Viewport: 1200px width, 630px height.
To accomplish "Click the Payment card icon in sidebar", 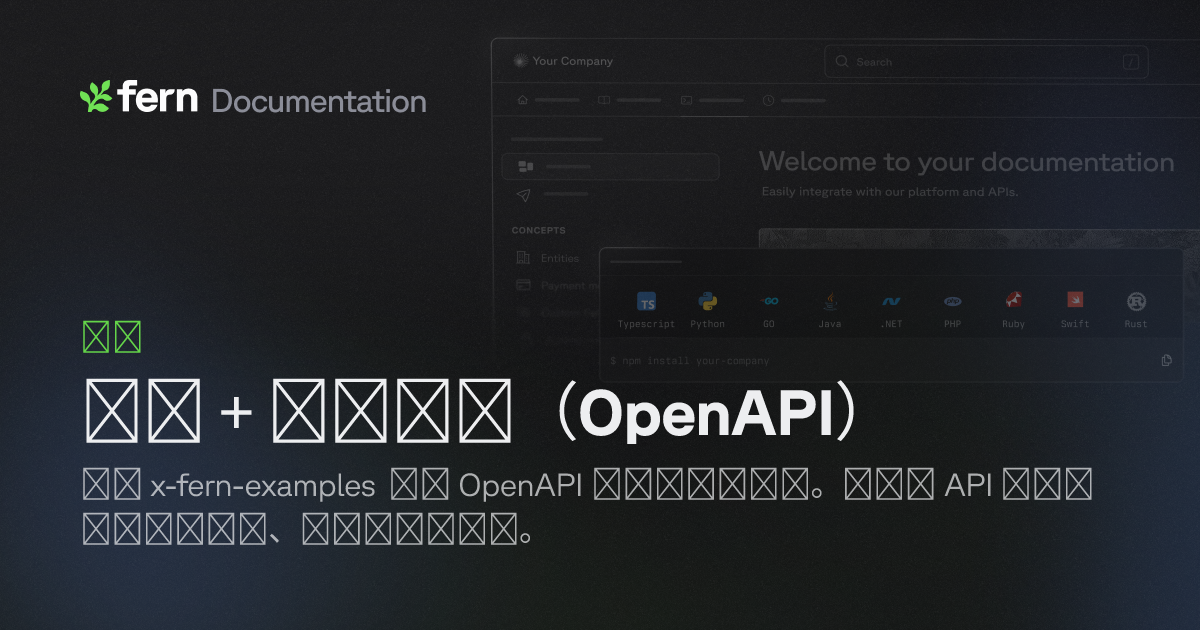I will 523,285.
